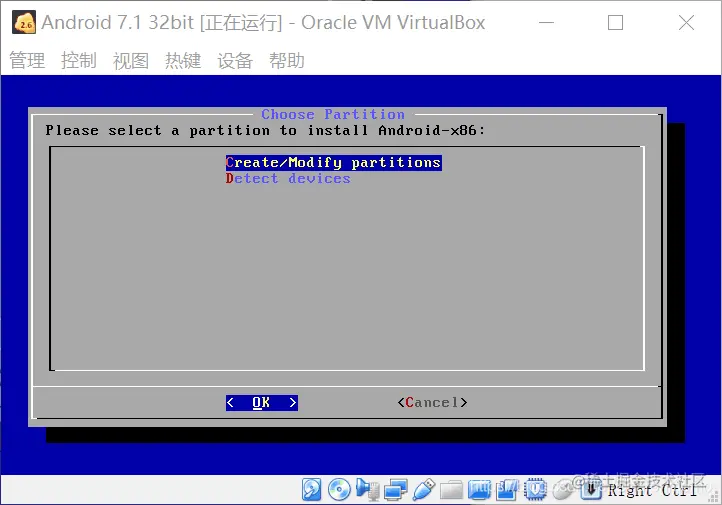Open the 帮助 menu
Viewport: 722px width, 505px height.
287,60
